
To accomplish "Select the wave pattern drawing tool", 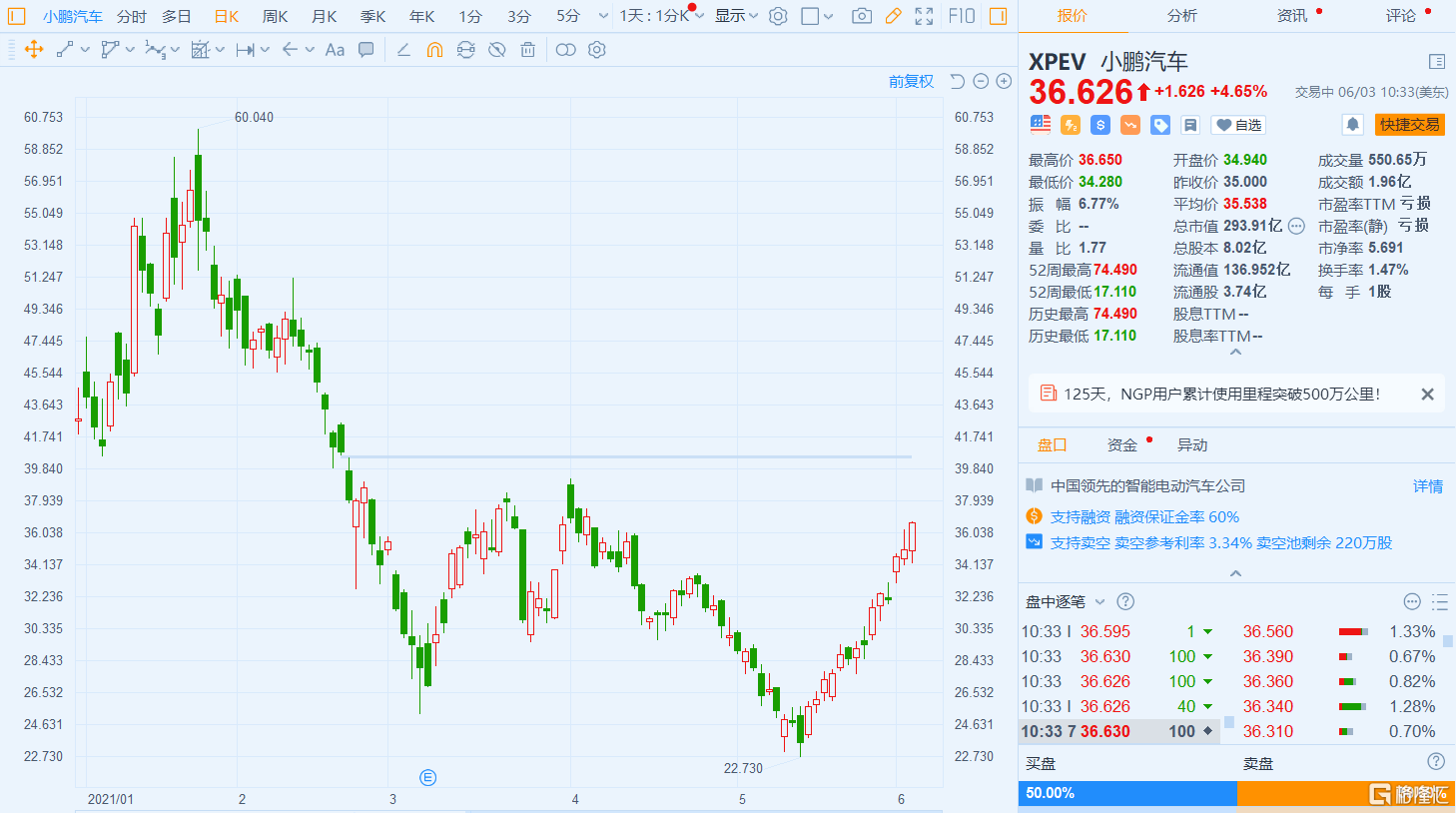I will [155, 50].
